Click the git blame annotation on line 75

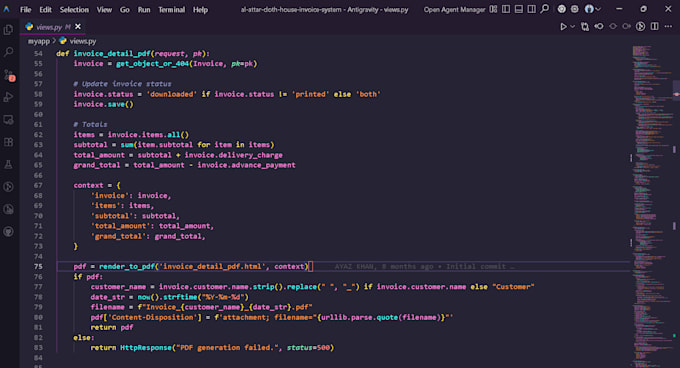(x=424, y=267)
